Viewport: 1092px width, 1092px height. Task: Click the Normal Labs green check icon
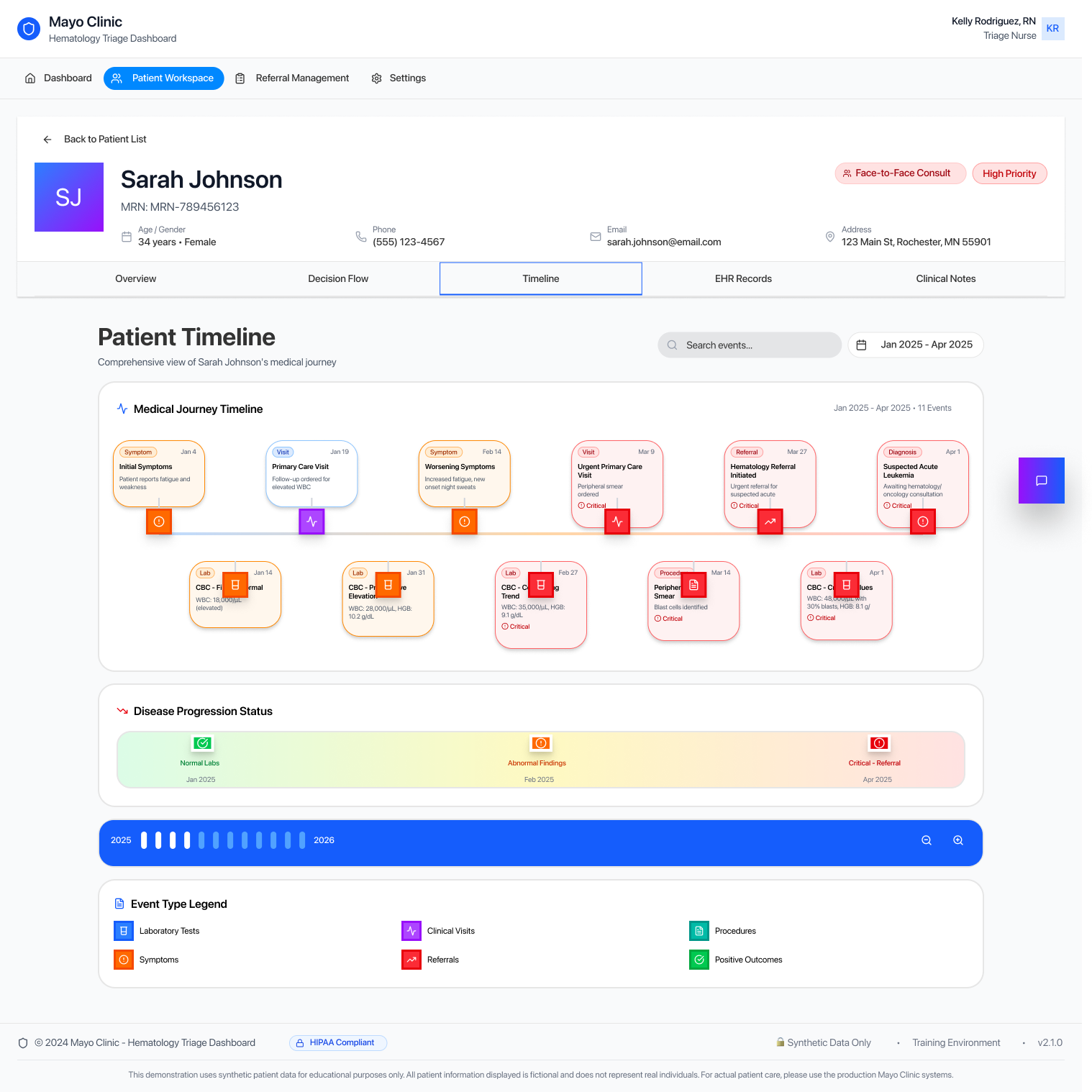tap(203, 743)
